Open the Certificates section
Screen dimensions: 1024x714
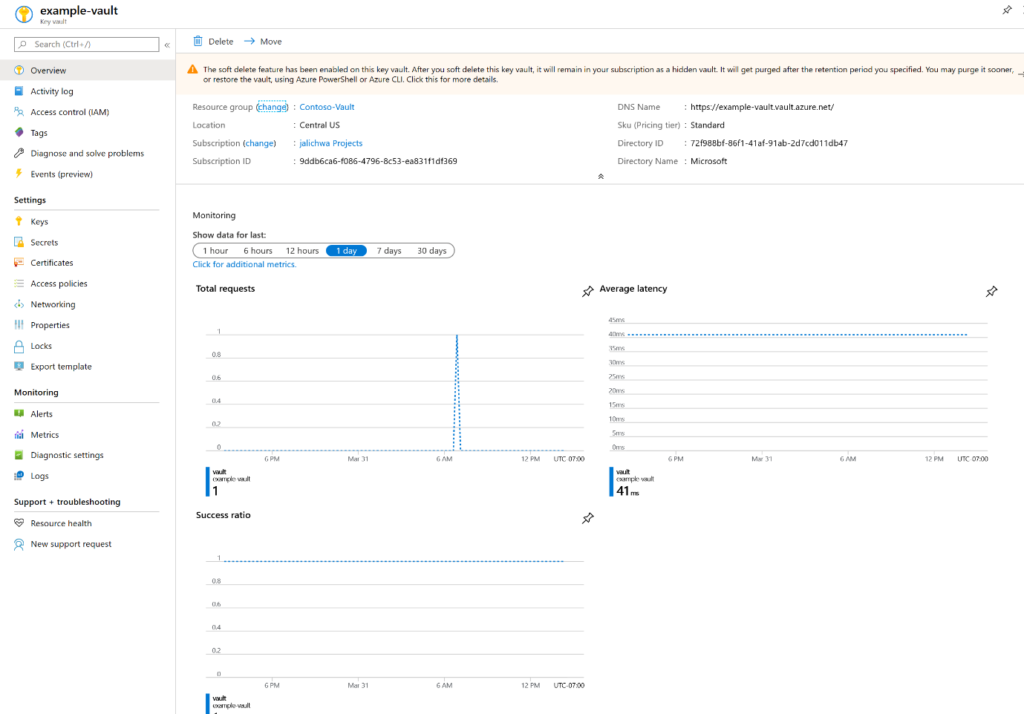coord(56,262)
